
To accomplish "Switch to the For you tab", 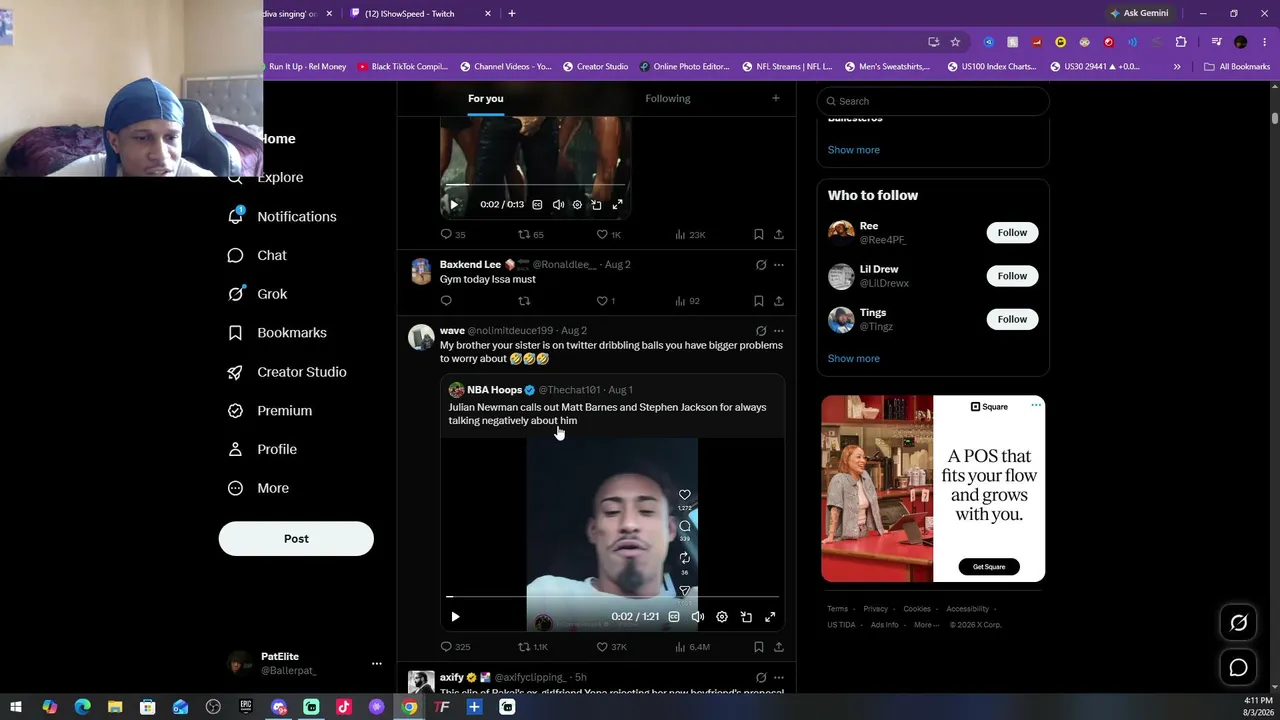I will 486,98.
